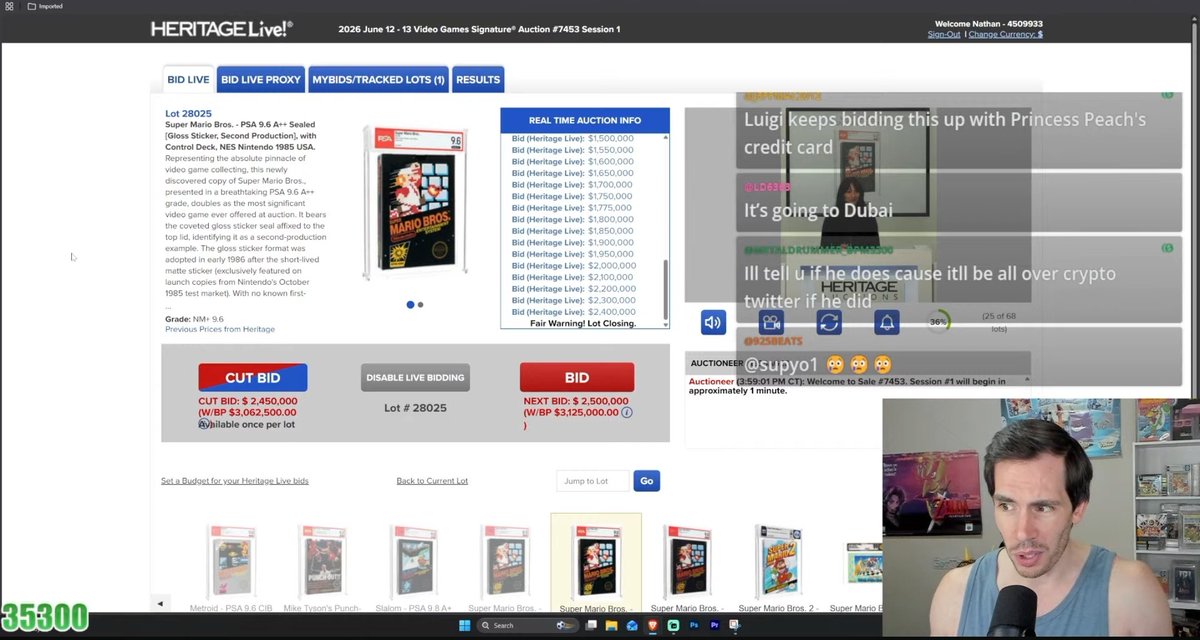The width and height of the screenshot is (1200, 640).
Task: Click the Jump to Lot field
Action: pyautogui.click(x=593, y=481)
